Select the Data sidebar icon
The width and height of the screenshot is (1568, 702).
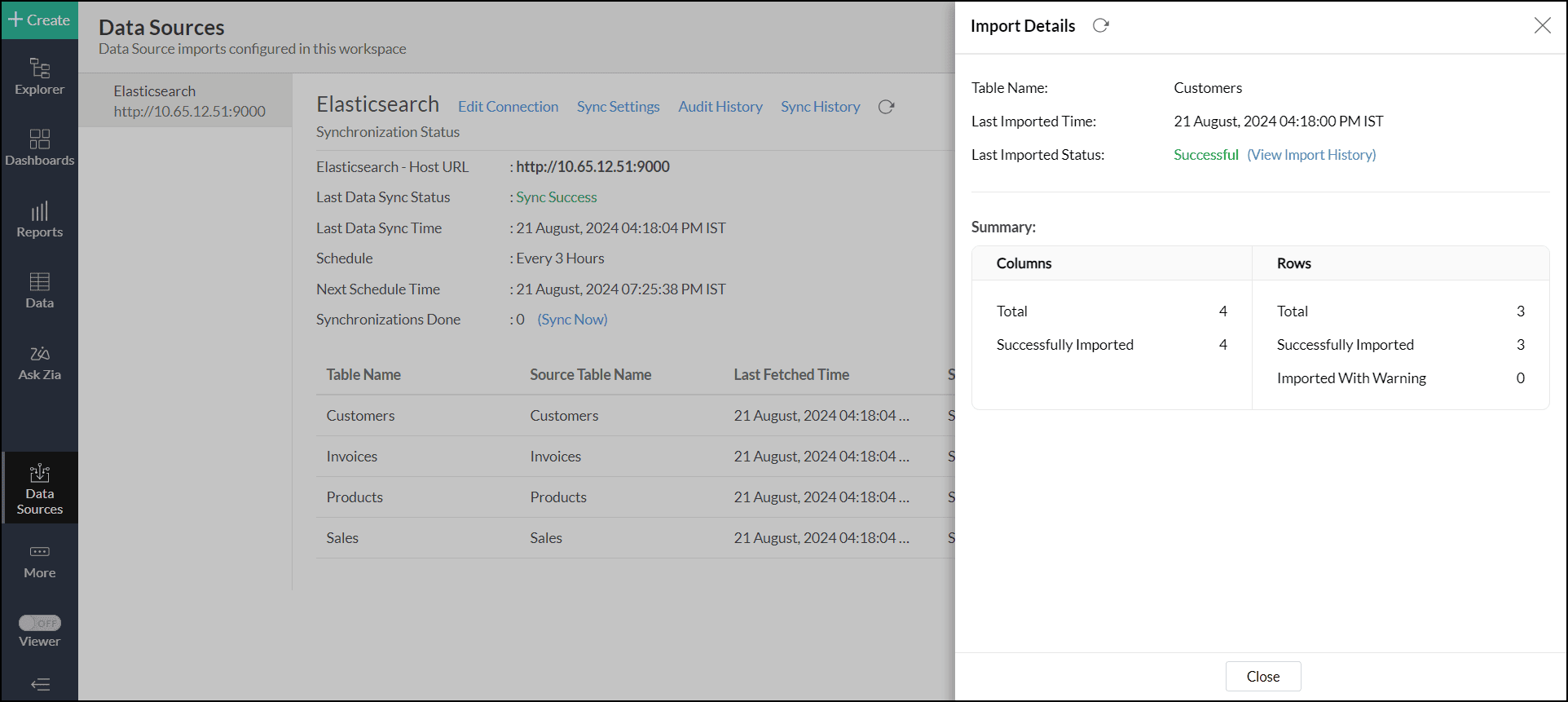(x=39, y=290)
